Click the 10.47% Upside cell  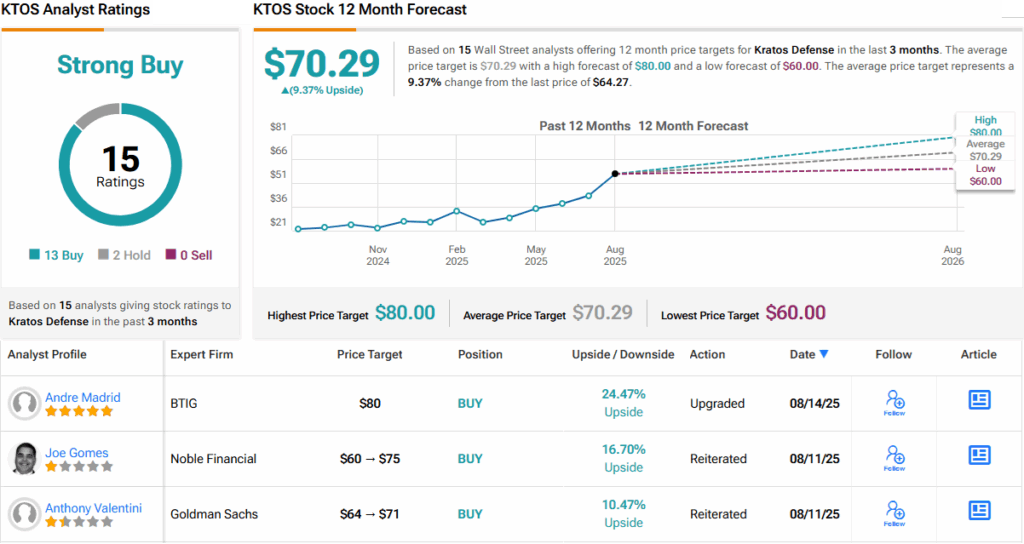tap(624, 514)
